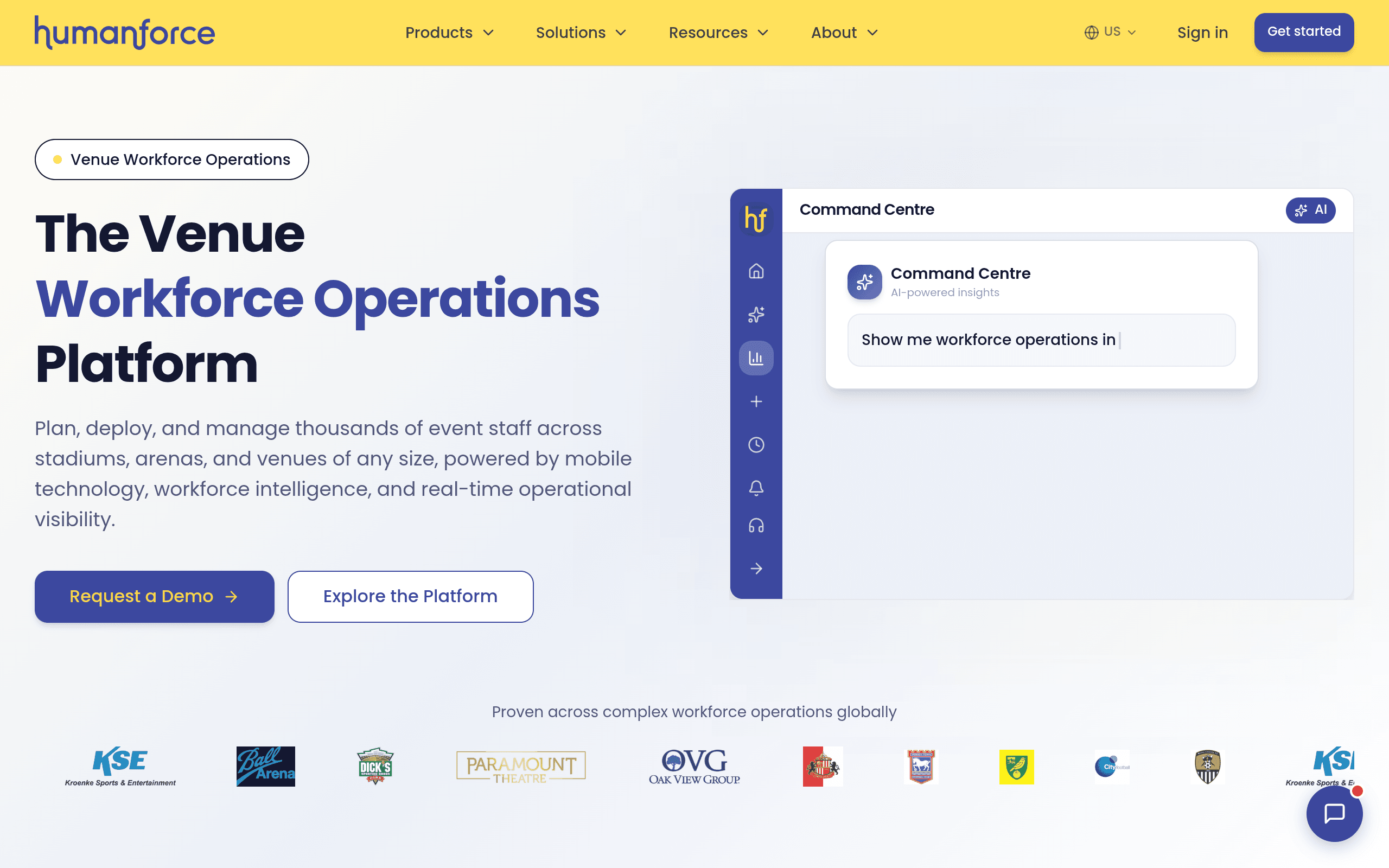Click the KSE Kroenke Sports logo
Viewport: 1389px width, 868px height.
point(120,767)
